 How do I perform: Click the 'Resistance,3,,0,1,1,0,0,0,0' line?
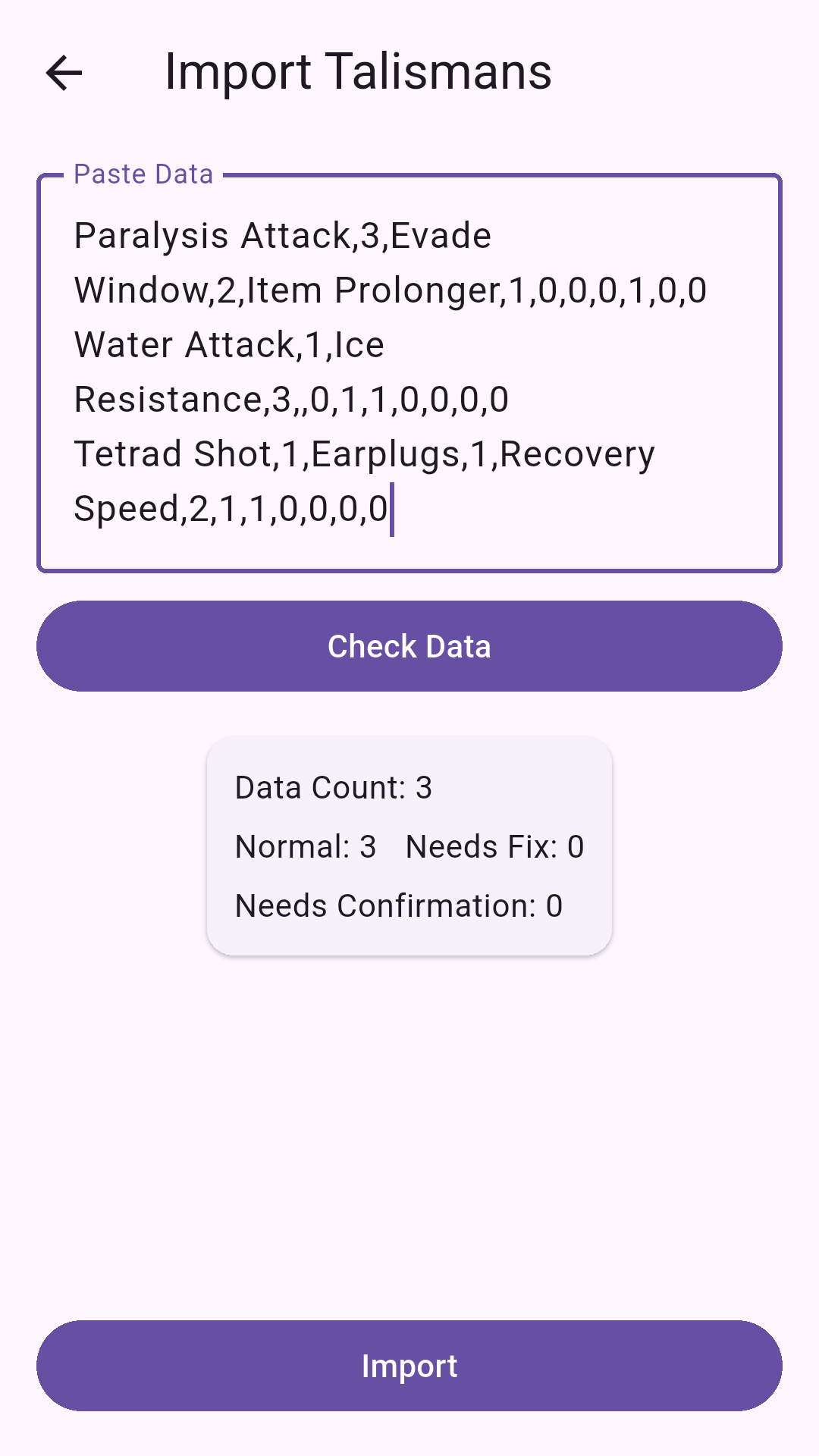point(291,400)
